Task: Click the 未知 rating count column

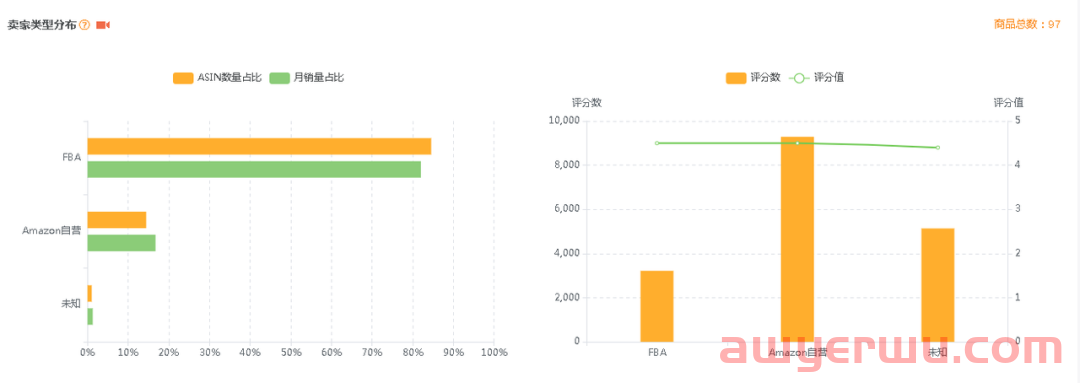Action: coord(938,285)
